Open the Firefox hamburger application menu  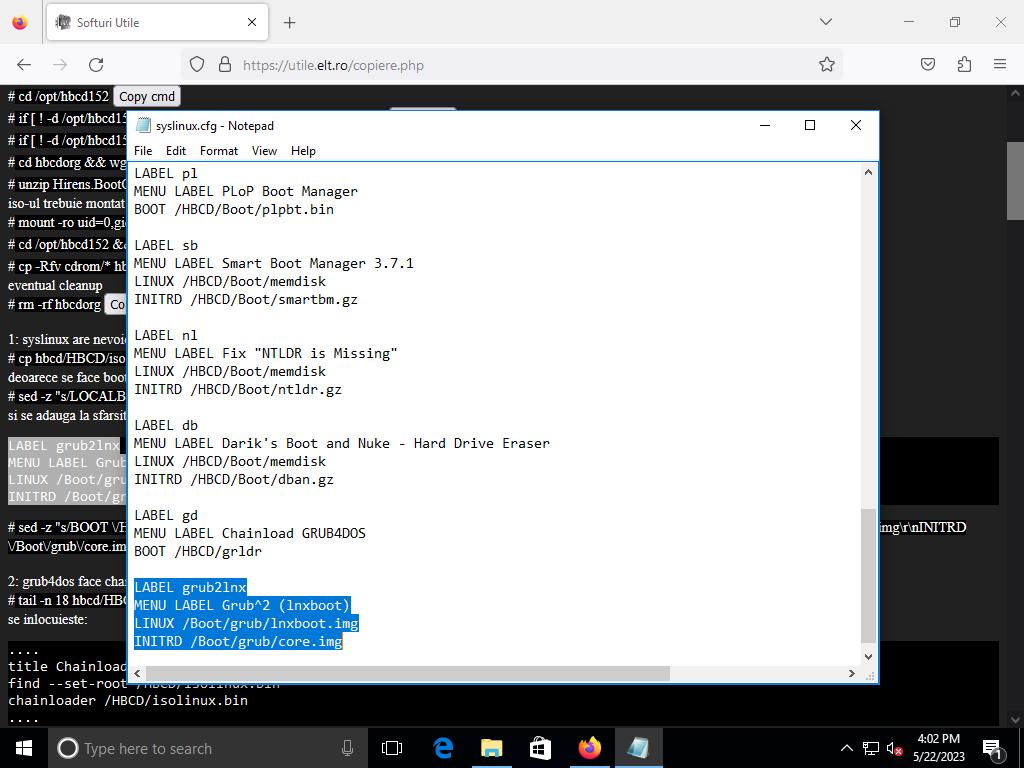[x=999, y=65]
